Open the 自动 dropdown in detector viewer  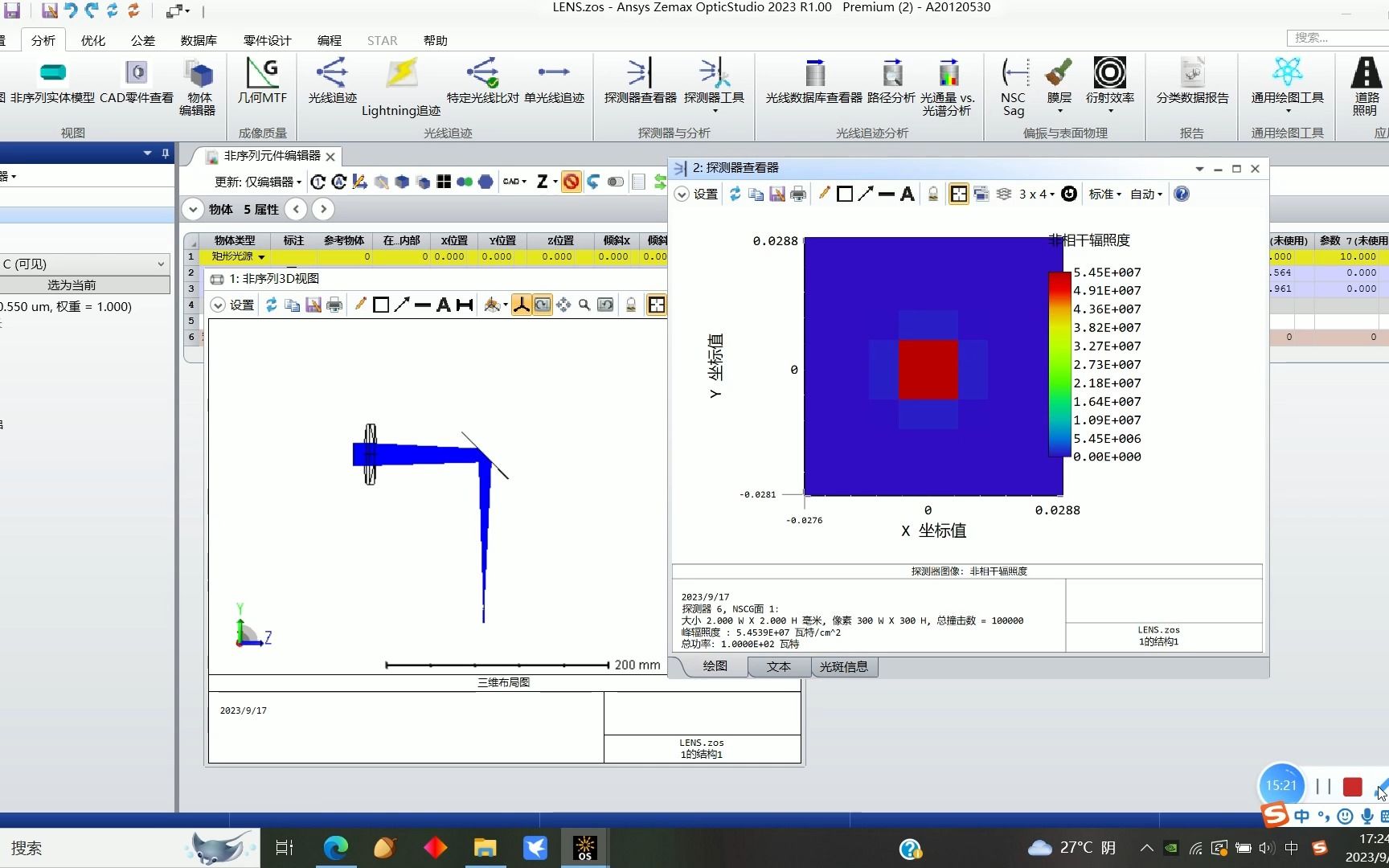(1146, 194)
